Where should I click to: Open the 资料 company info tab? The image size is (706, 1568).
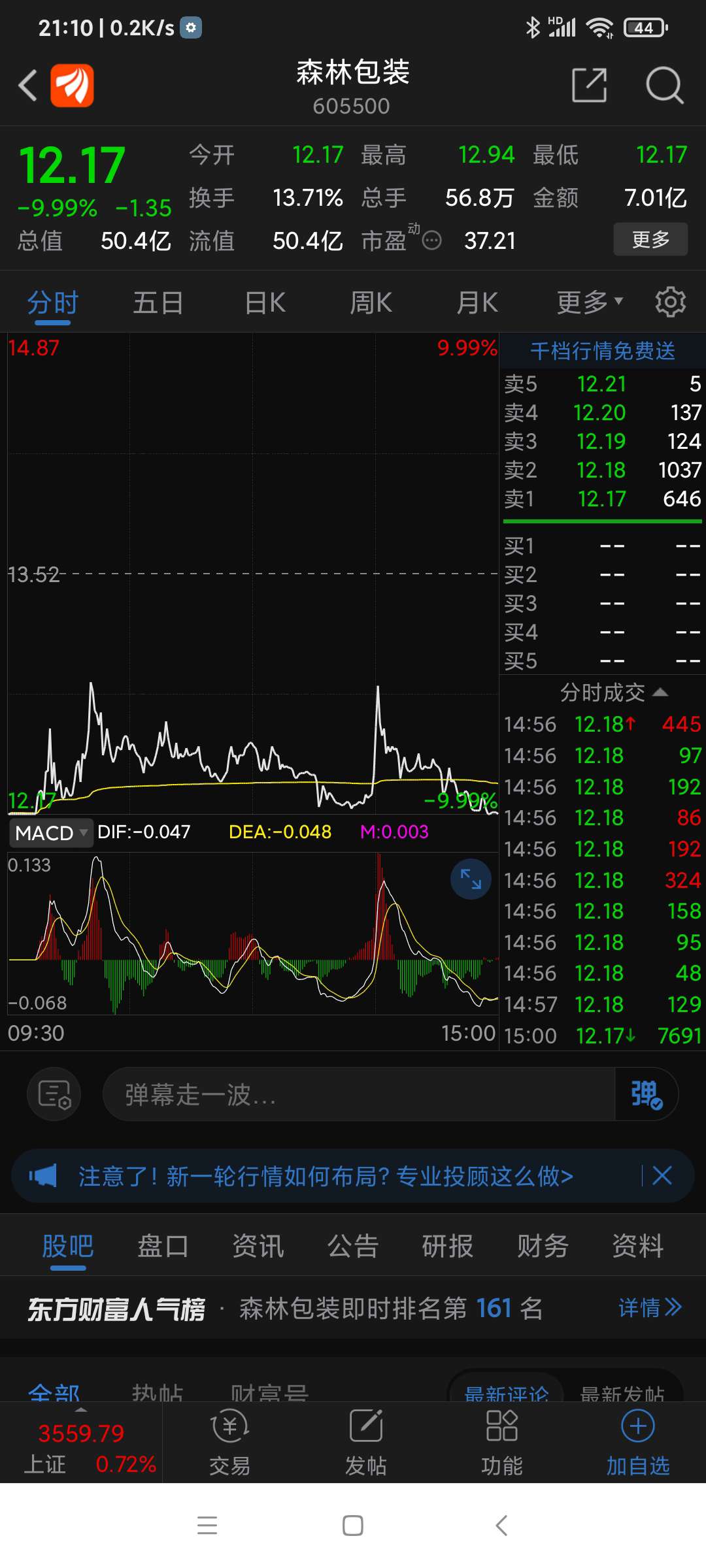click(638, 1246)
